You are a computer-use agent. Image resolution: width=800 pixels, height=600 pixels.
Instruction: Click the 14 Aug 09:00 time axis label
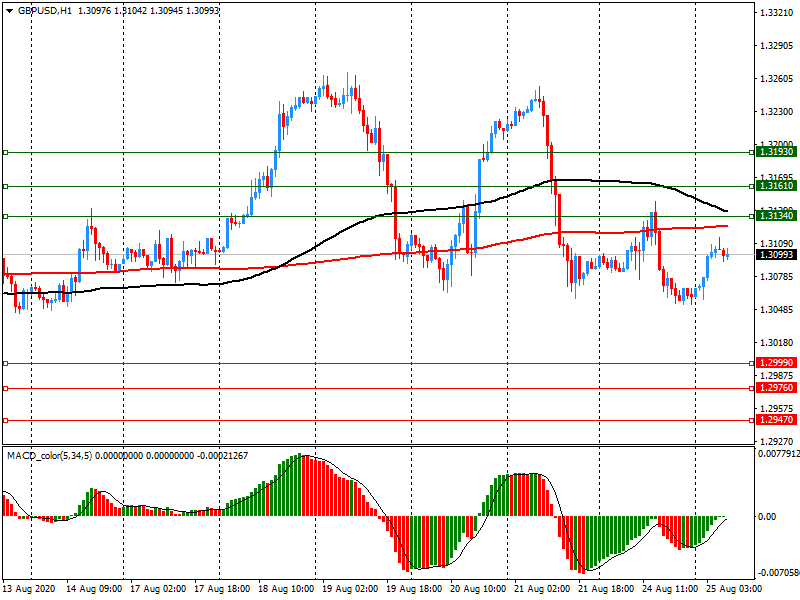tap(94, 589)
